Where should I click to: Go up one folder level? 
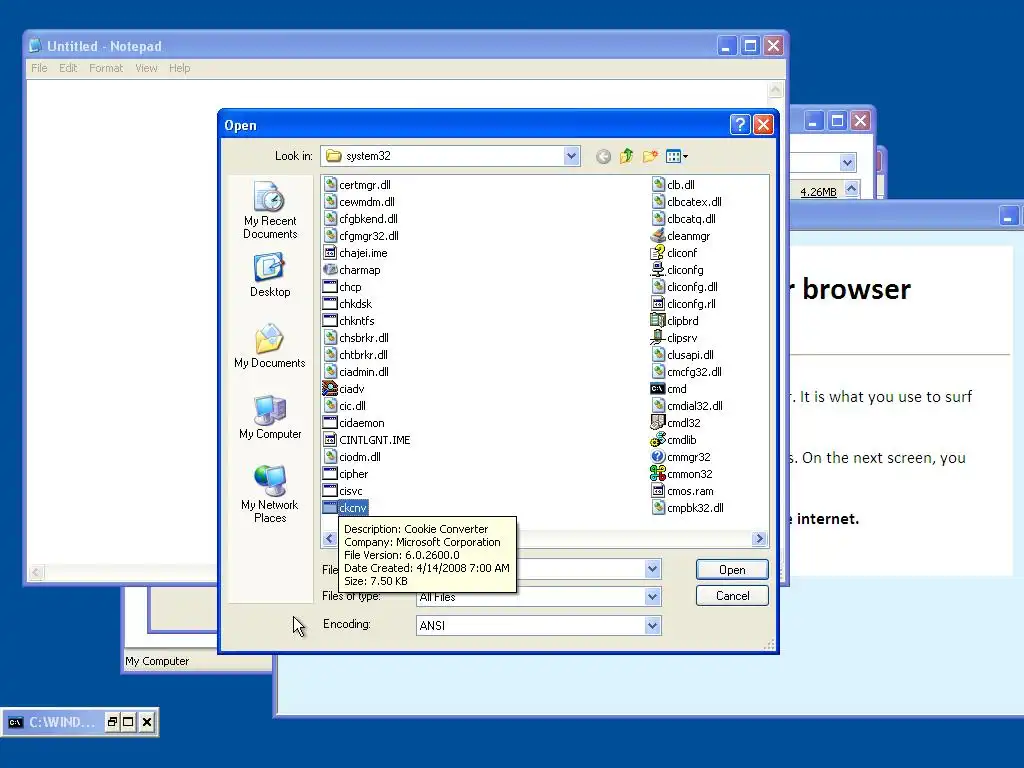pos(626,156)
